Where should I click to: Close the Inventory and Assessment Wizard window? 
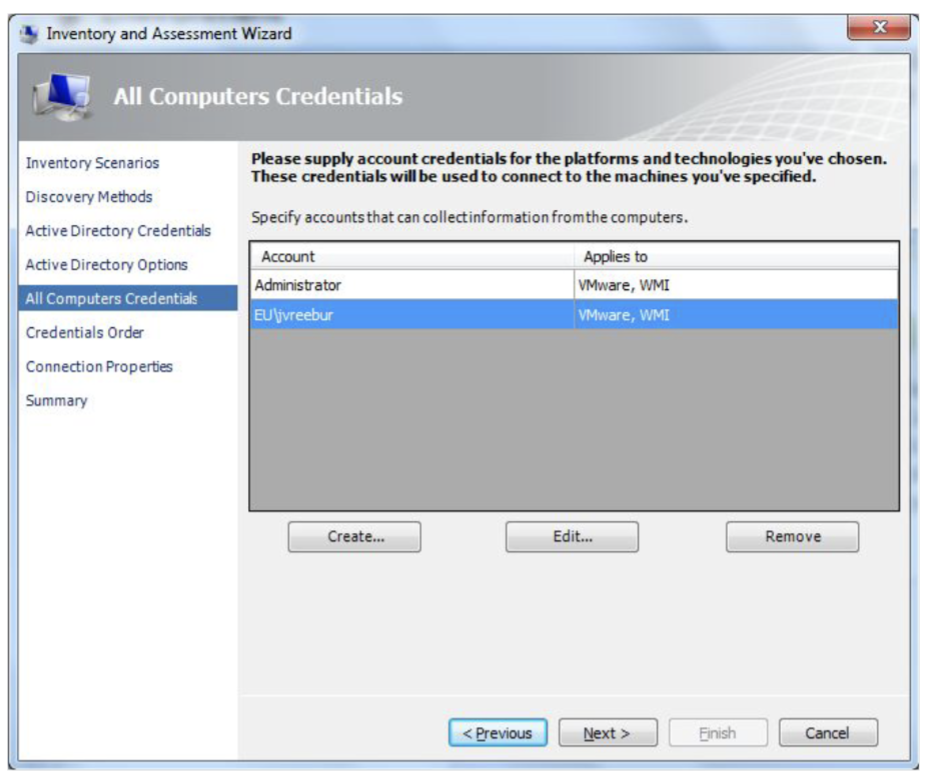pyautogui.click(x=878, y=27)
